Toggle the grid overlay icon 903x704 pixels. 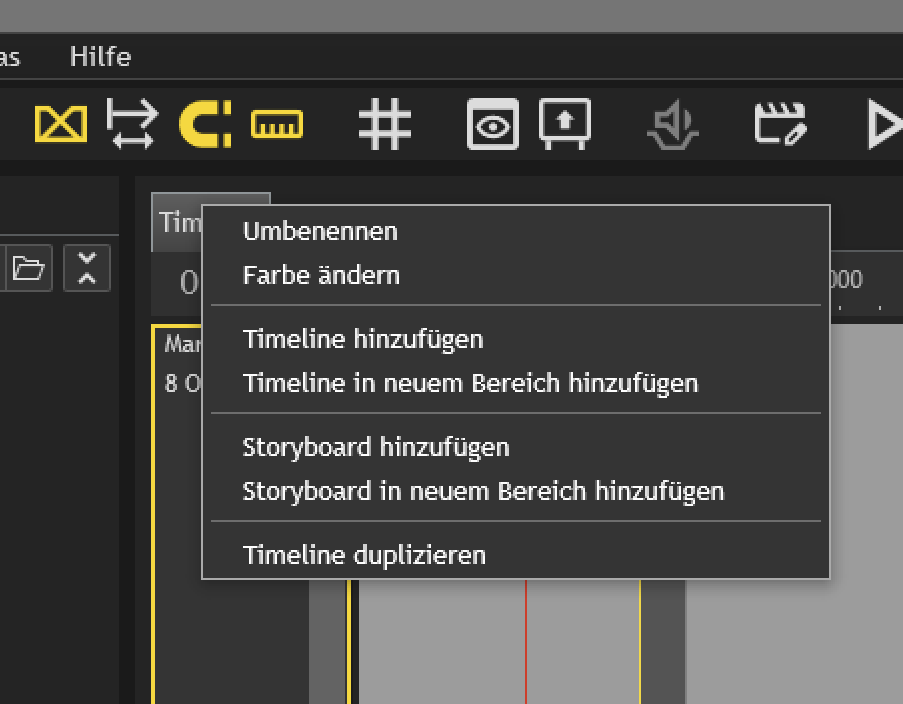click(384, 122)
